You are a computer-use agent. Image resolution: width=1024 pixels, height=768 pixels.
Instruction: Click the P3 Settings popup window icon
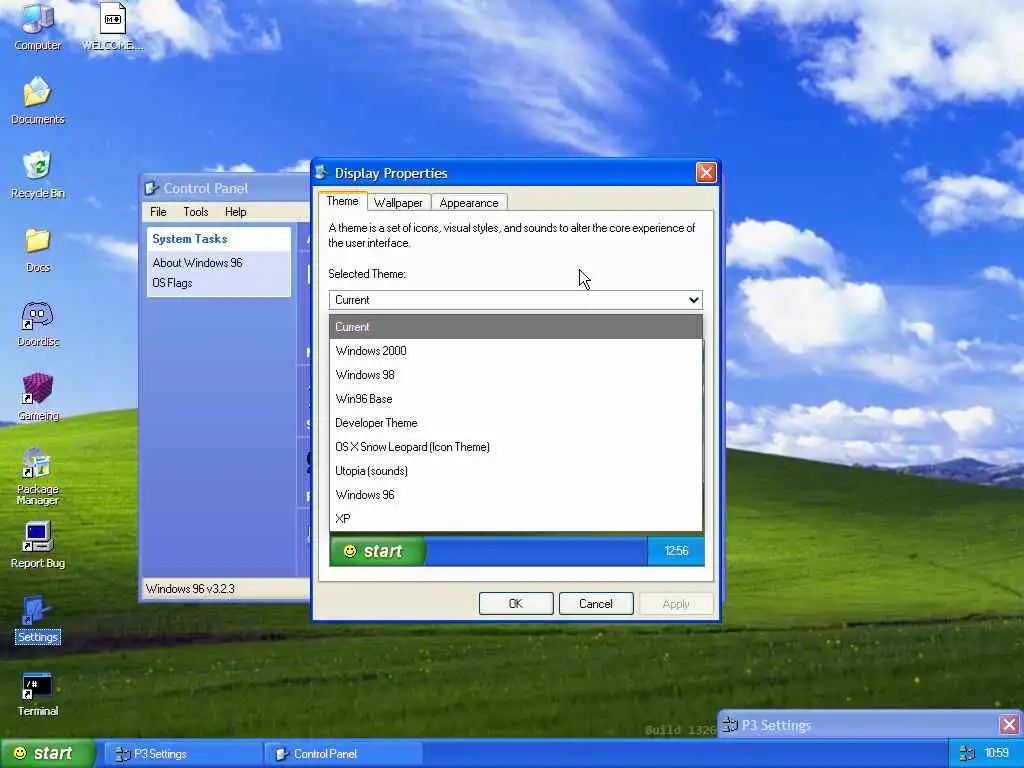pos(731,725)
